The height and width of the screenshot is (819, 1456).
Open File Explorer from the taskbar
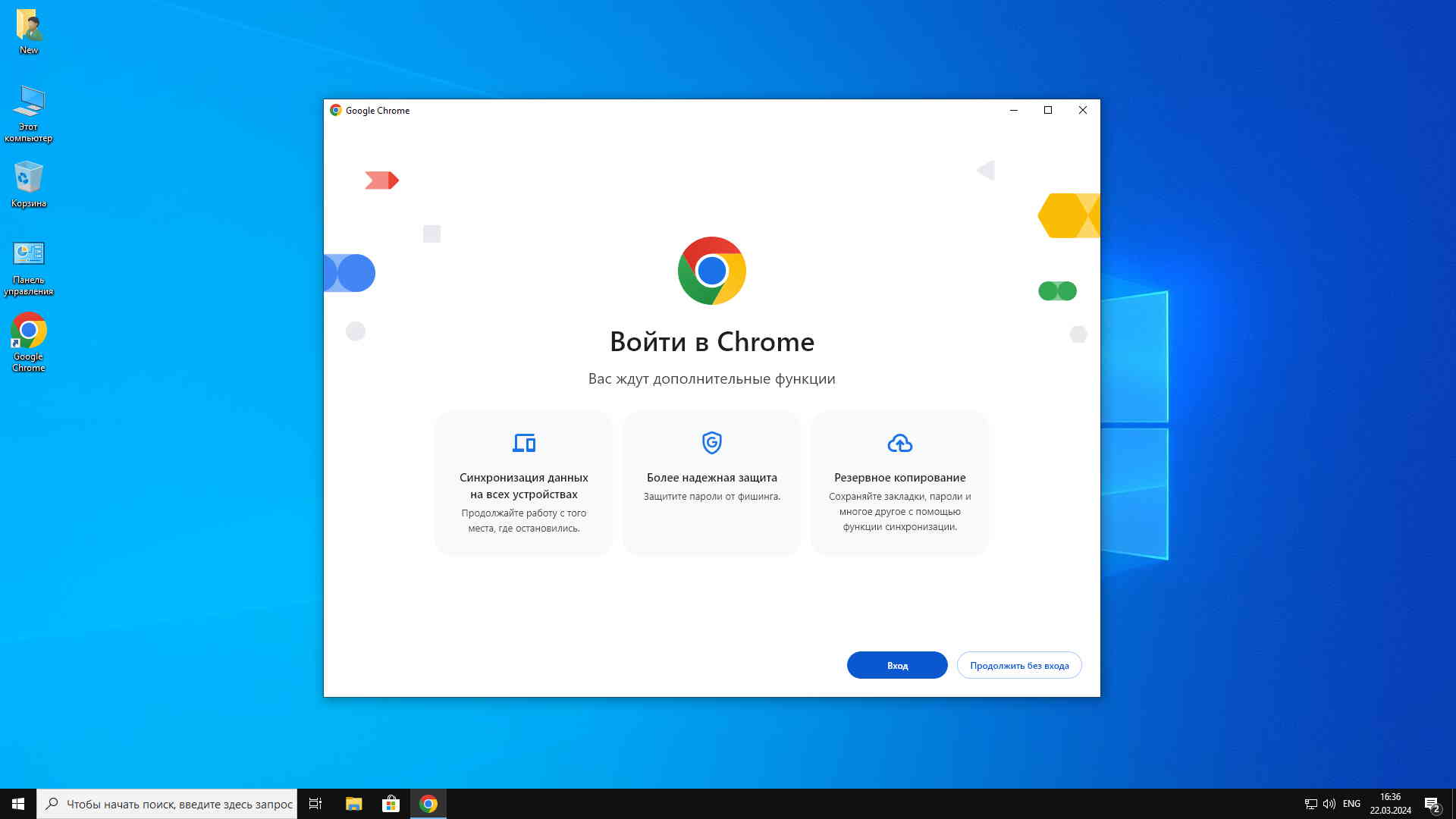tap(353, 804)
